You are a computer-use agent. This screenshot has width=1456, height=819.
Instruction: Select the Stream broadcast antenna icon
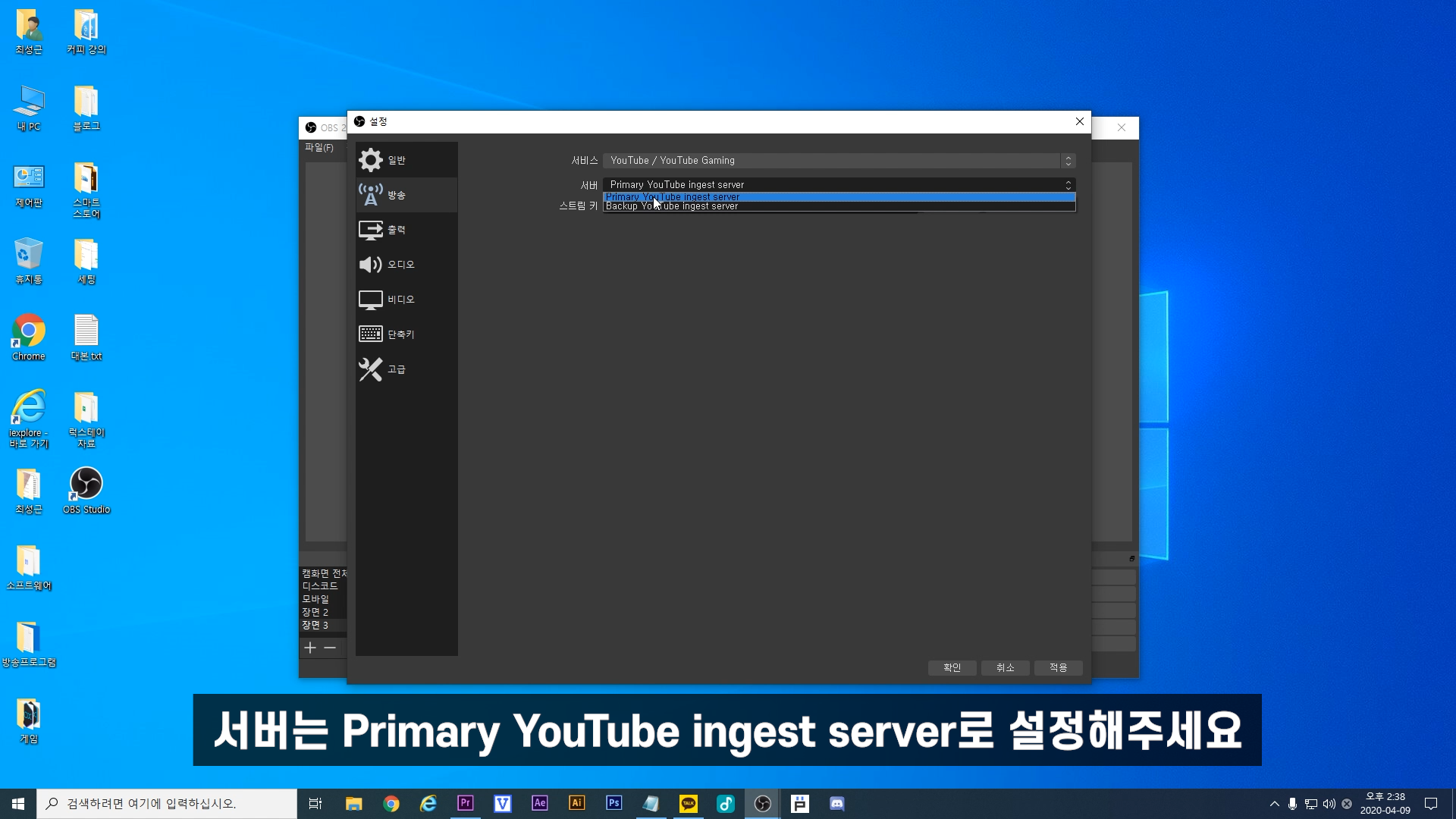(x=371, y=195)
